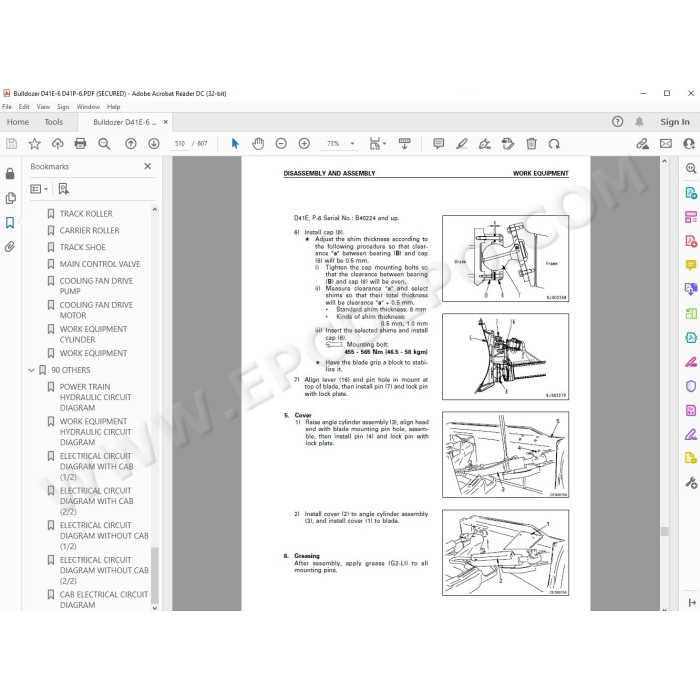Viewport: 700px width, 700px height.
Task: Switch to the Home tab
Action: pos(18,122)
